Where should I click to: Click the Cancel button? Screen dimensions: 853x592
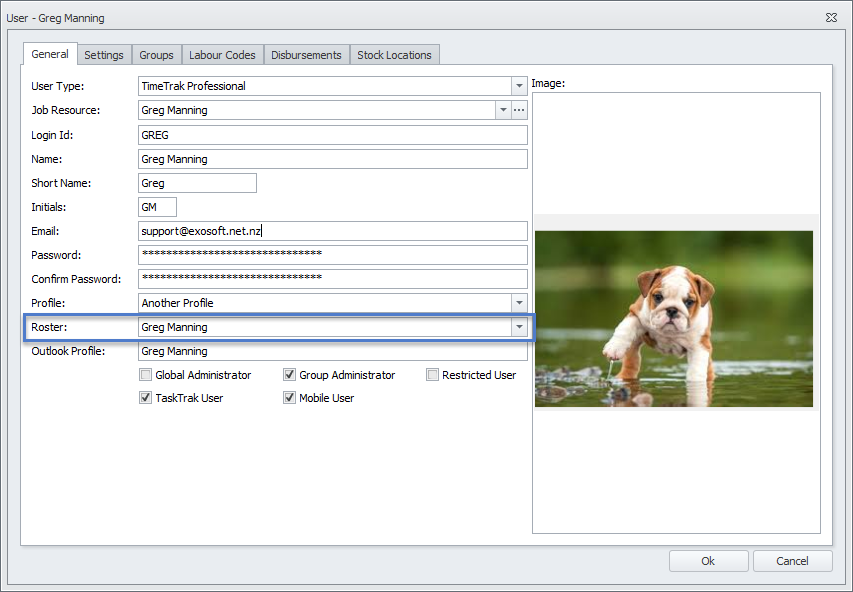[x=793, y=561]
